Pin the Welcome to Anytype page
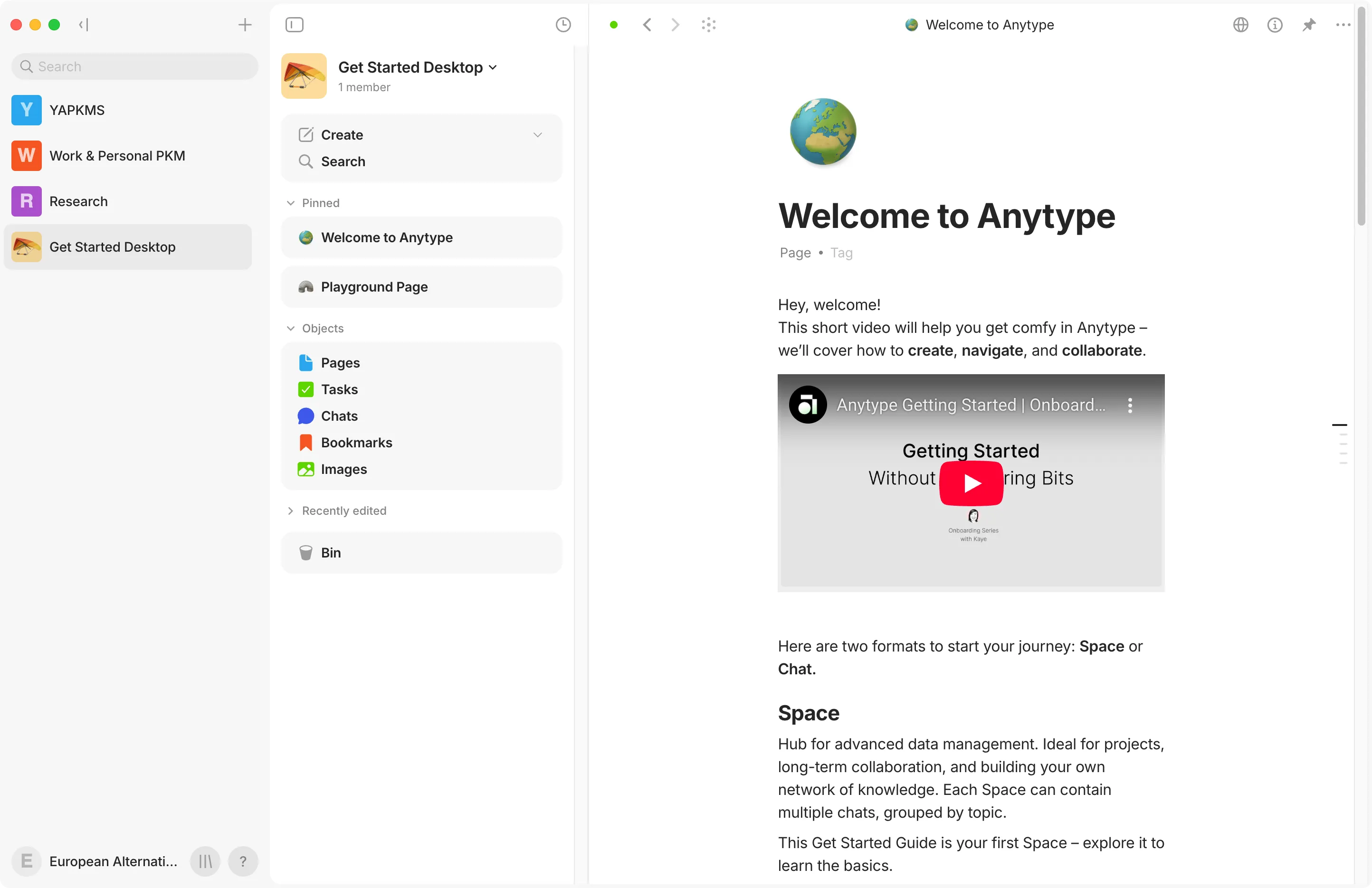 click(1309, 25)
